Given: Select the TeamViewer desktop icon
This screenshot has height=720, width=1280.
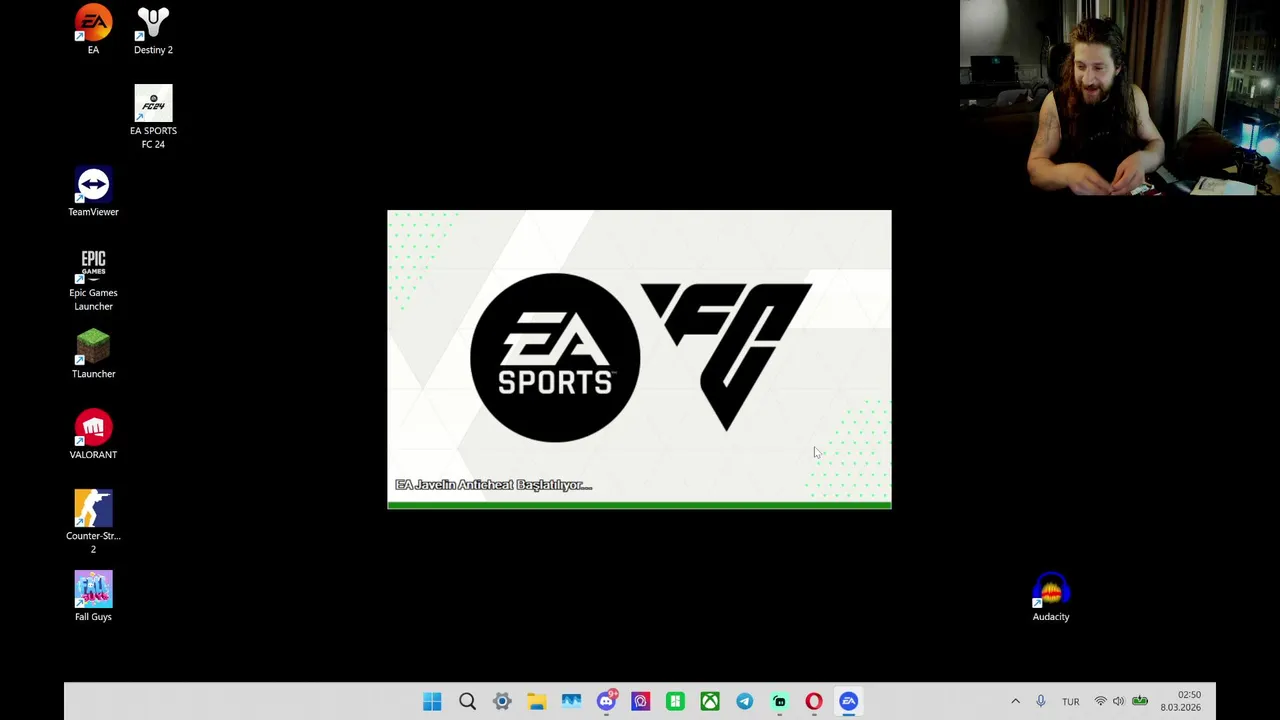Looking at the screenshot, I should [x=93, y=192].
